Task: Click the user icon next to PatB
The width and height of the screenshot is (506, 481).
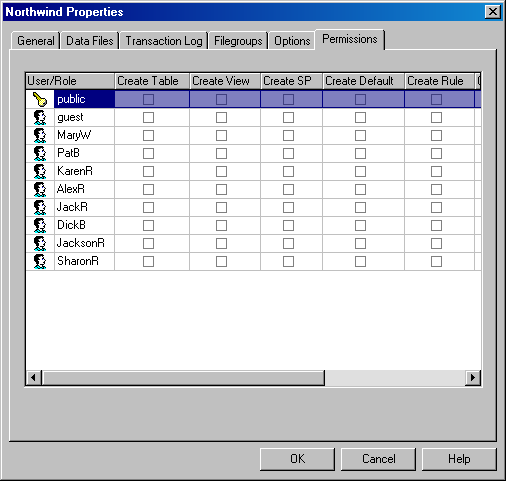Action: [40, 153]
